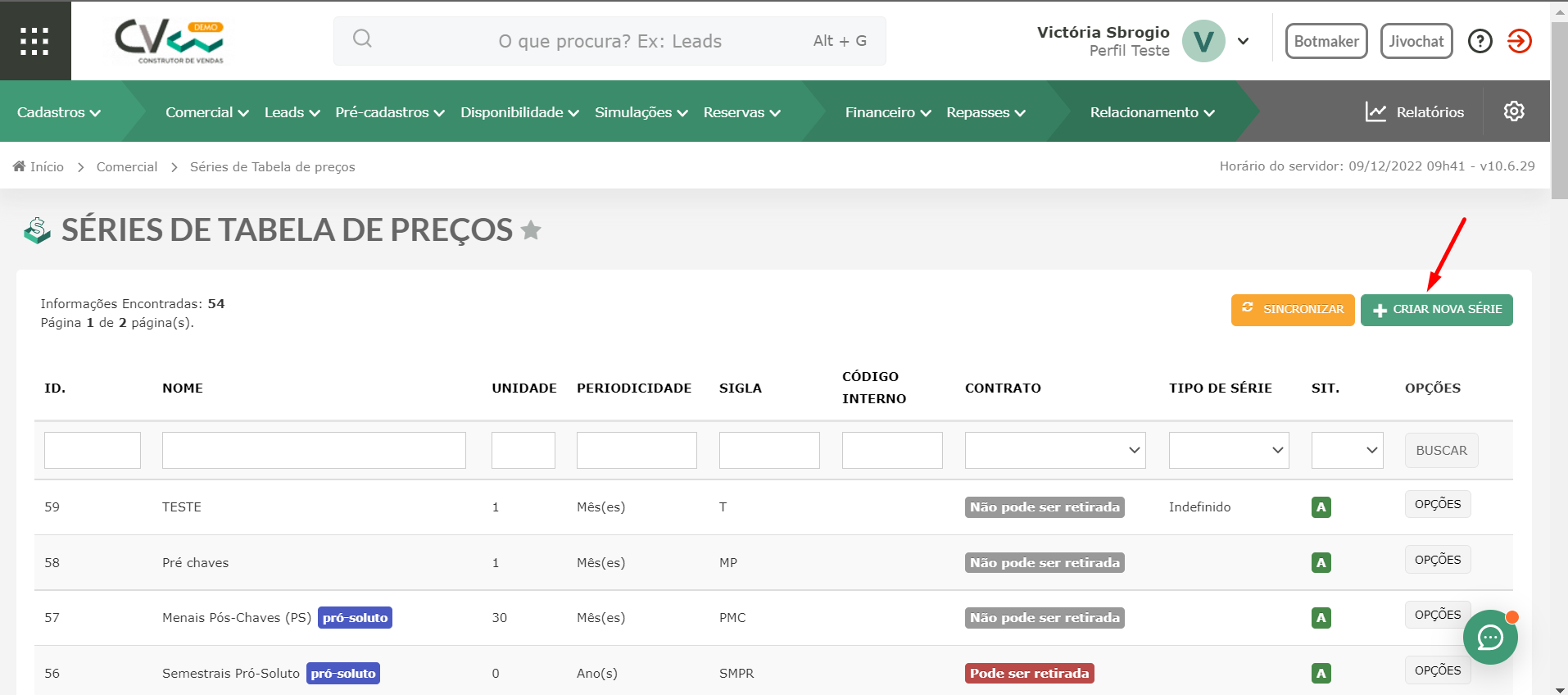The image size is (1568, 695).
Task: Click the Periodicidade filter input
Action: click(x=637, y=450)
